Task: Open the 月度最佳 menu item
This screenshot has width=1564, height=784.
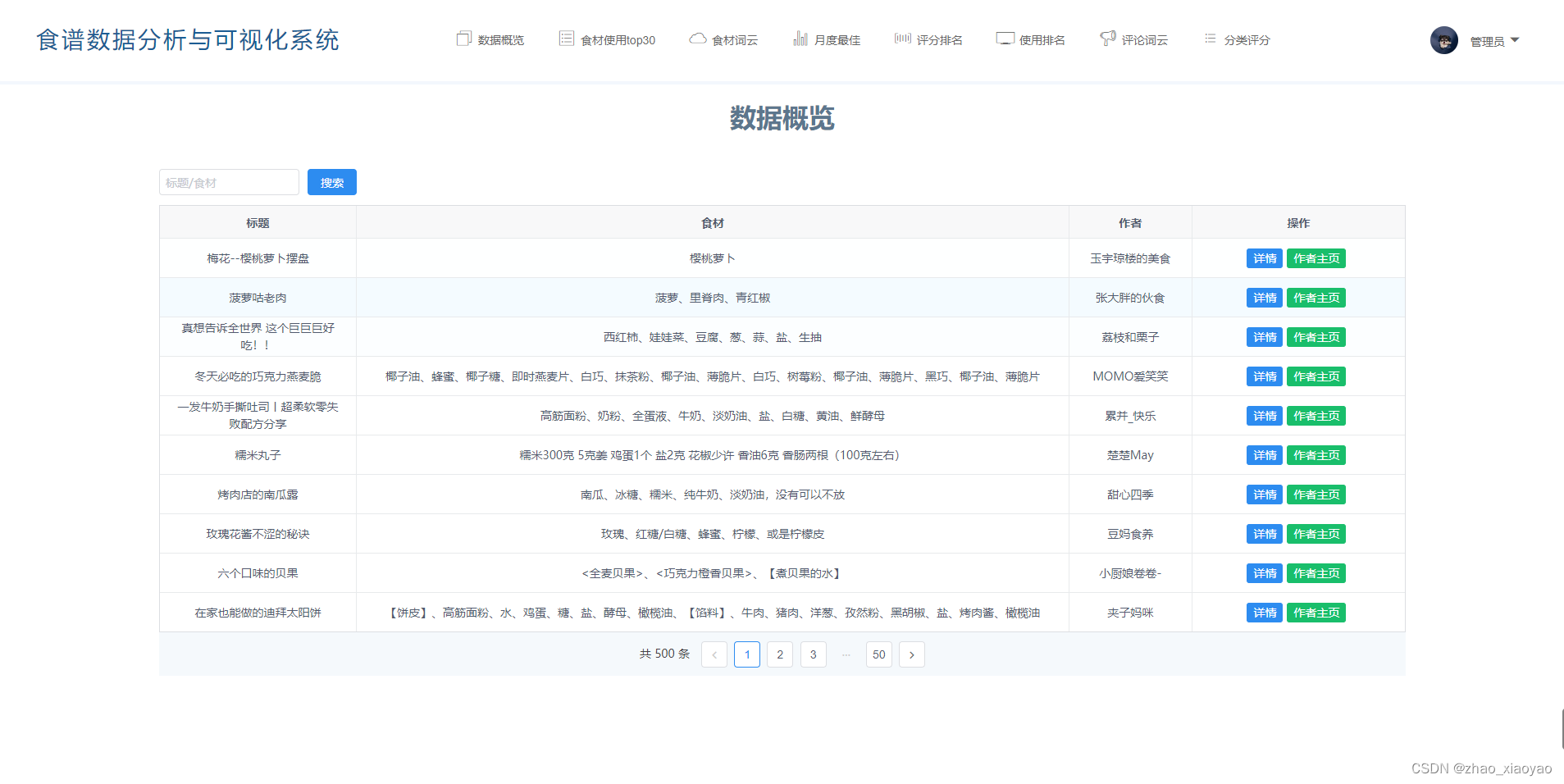Action: (x=827, y=39)
